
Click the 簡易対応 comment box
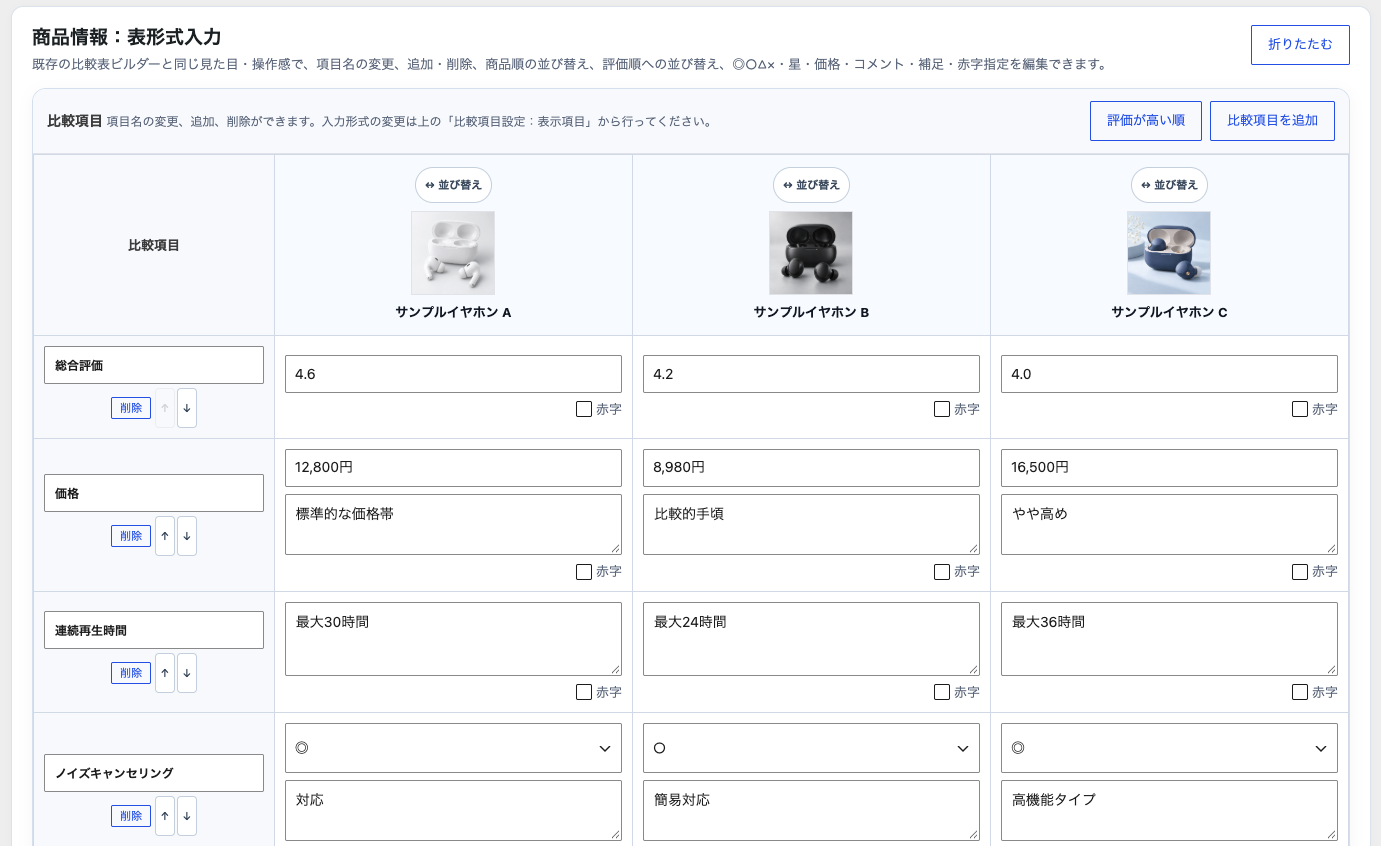[x=811, y=810]
